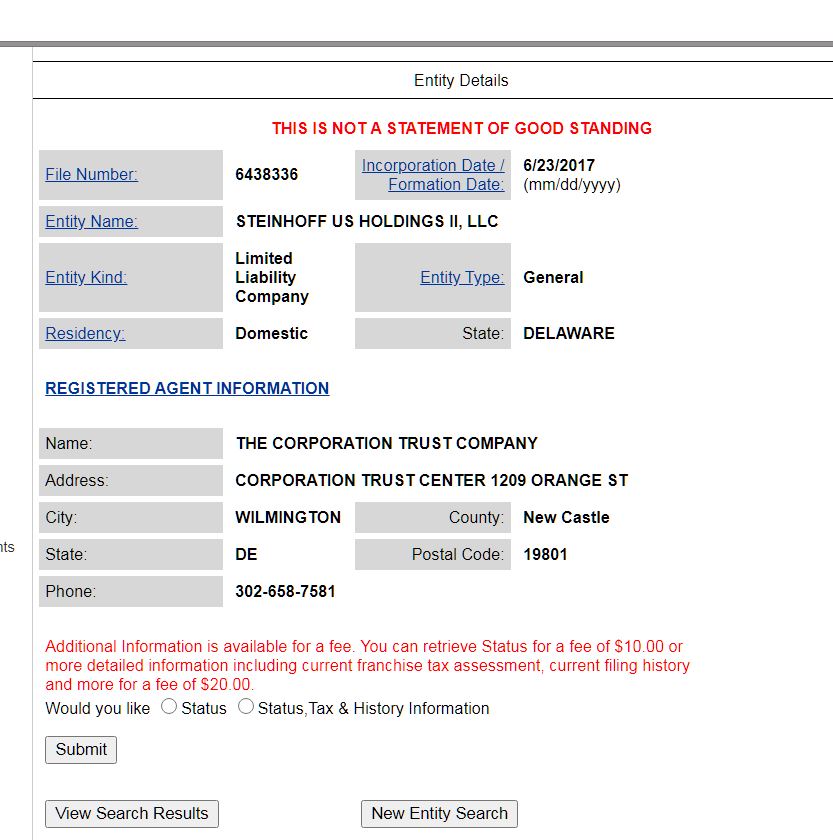Open Registered Agent Information link
The height and width of the screenshot is (840, 833).
187,388
